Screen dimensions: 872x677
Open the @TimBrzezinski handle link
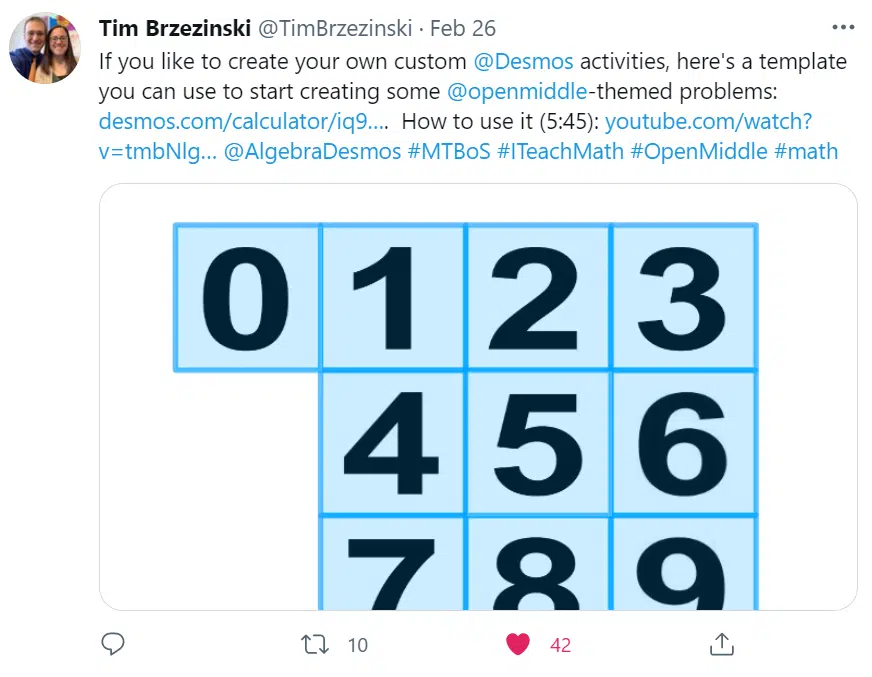point(335,28)
